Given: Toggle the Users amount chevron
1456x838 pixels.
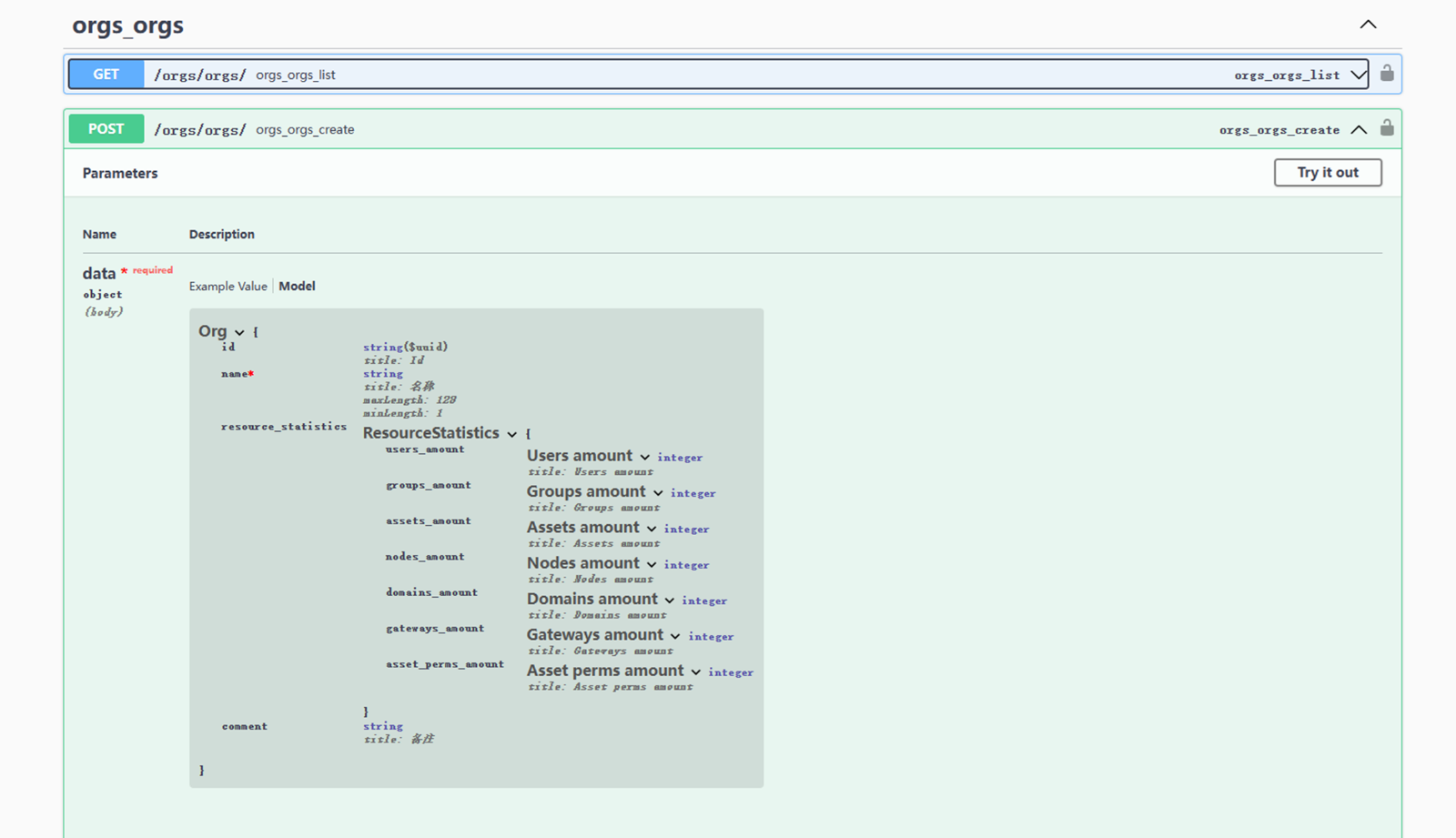Looking at the screenshot, I should pos(644,457).
